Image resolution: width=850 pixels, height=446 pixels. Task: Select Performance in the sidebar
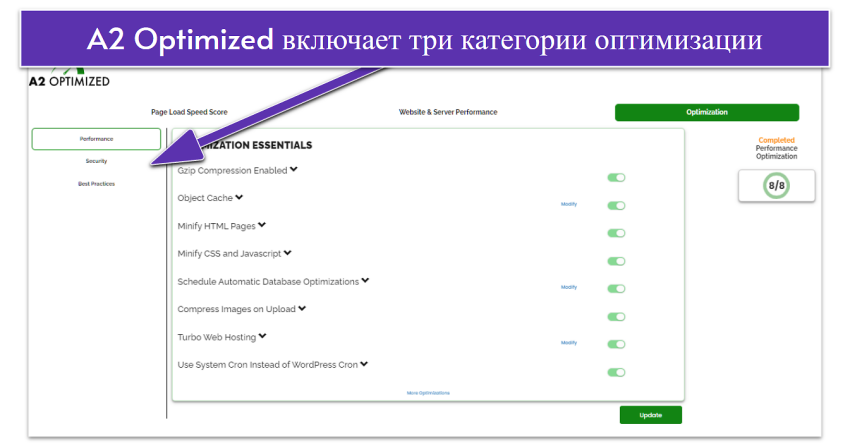[x=96, y=139]
